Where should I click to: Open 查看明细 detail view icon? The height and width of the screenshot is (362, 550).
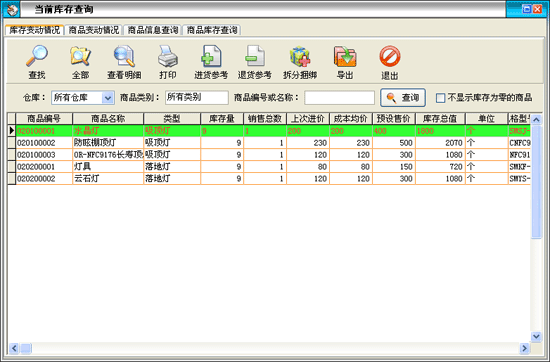click(124, 56)
